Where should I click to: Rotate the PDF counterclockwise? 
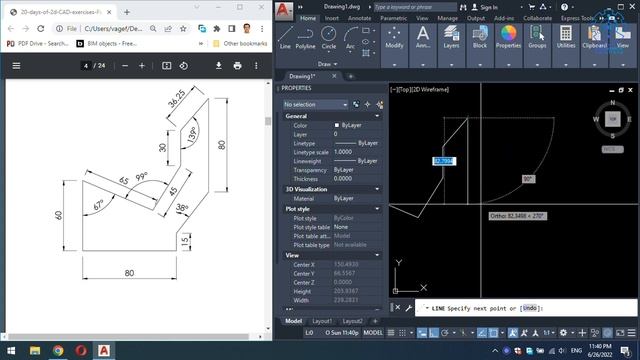coord(184,65)
